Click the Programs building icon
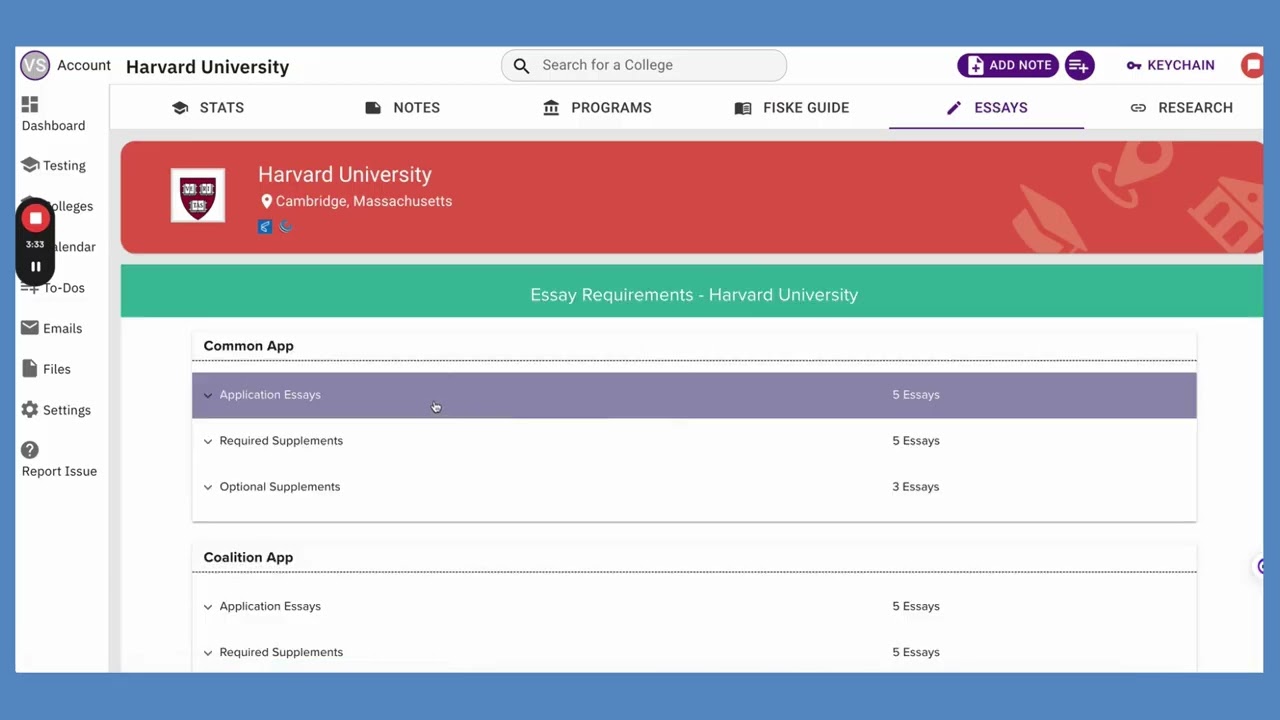1280x720 pixels. point(551,107)
